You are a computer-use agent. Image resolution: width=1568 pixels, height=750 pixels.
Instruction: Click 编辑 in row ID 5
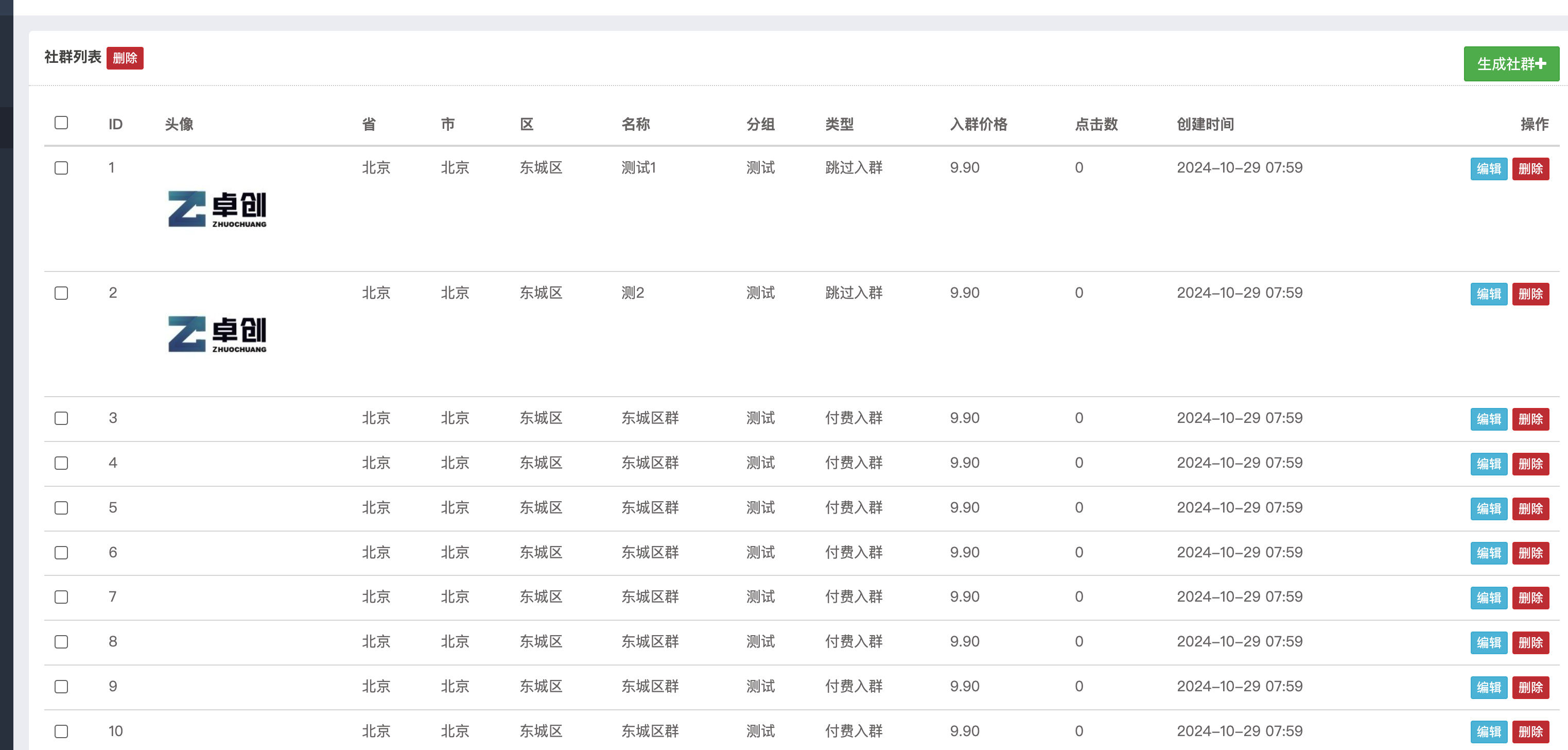tap(1489, 509)
